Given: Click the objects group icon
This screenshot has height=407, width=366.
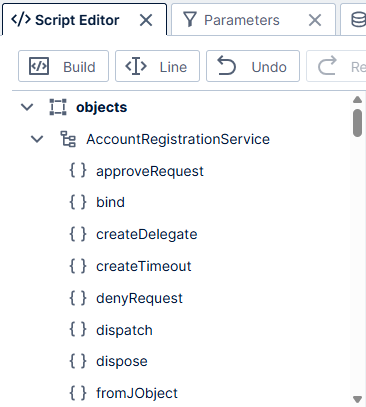Looking at the screenshot, I should pos(58,107).
